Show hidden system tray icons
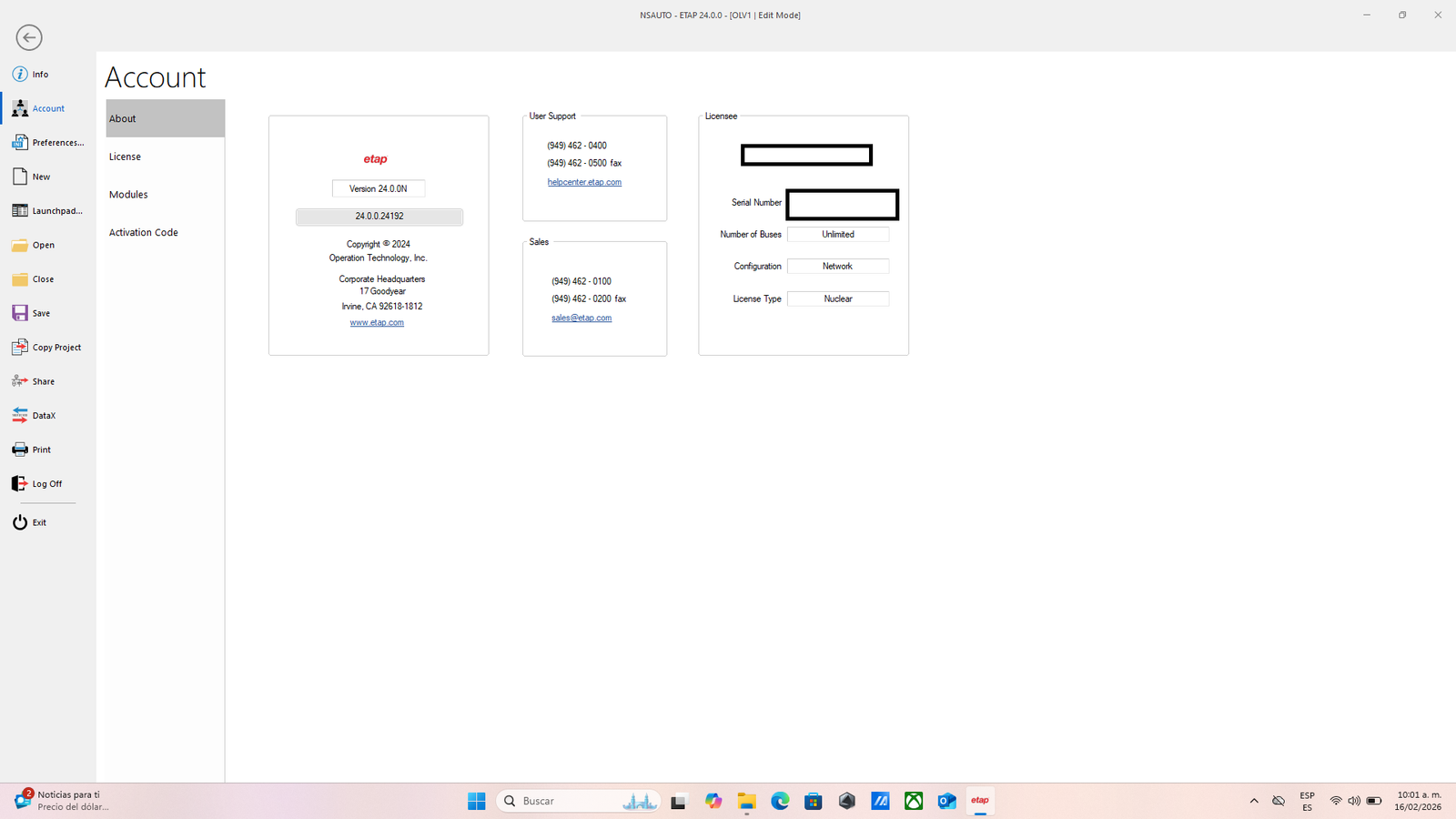The height and width of the screenshot is (819, 1456). pyautogui.click(x=1254, y=801)
